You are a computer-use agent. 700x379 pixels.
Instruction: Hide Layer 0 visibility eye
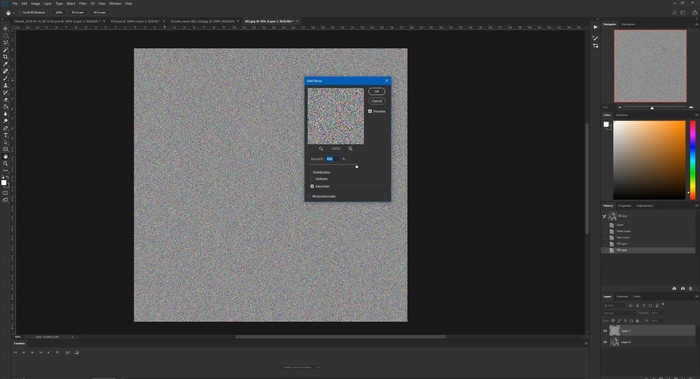point(605,342)
